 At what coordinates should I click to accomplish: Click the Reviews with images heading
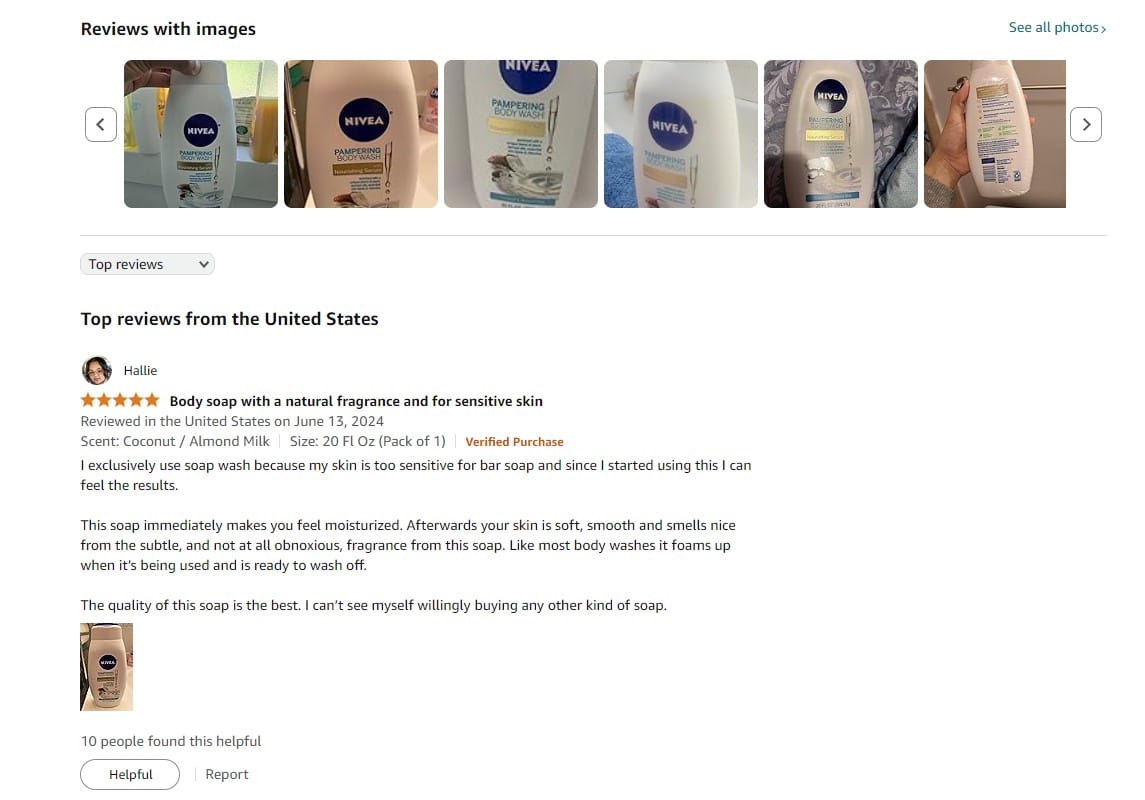[x=168, y=29]
